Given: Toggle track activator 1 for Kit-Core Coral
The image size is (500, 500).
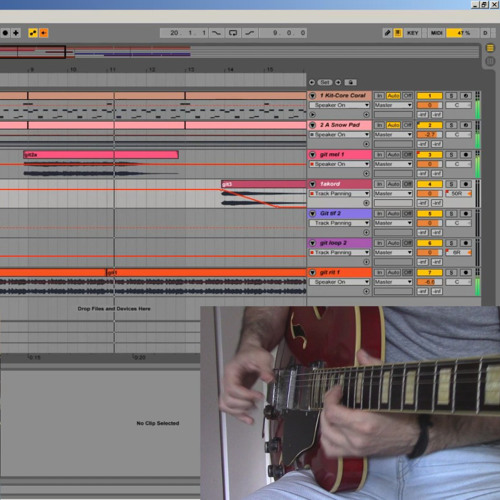Looking at the screenshot, I should tap(430, 96).
